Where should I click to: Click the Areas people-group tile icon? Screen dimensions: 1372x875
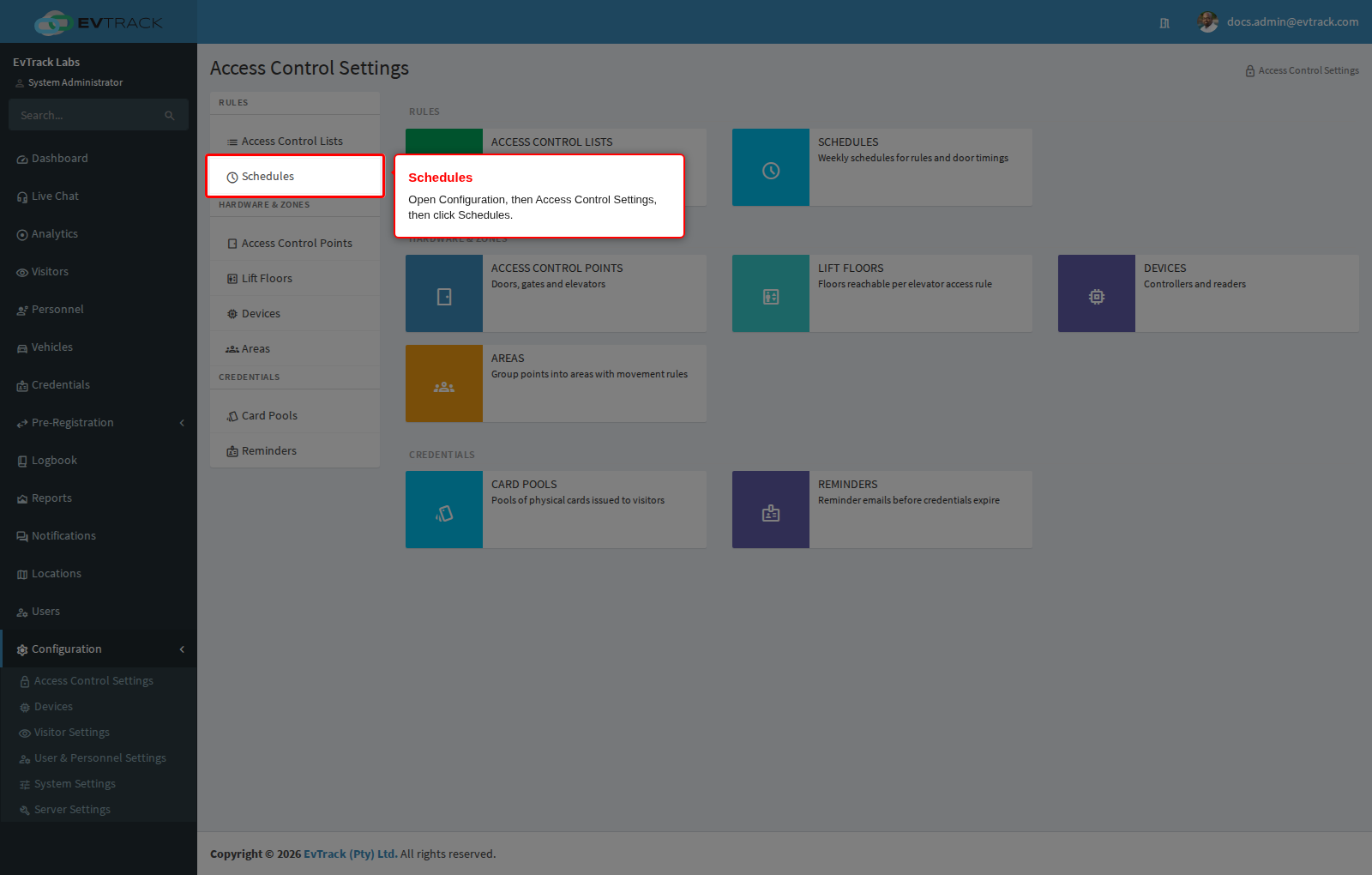click(x=444, y=387)
